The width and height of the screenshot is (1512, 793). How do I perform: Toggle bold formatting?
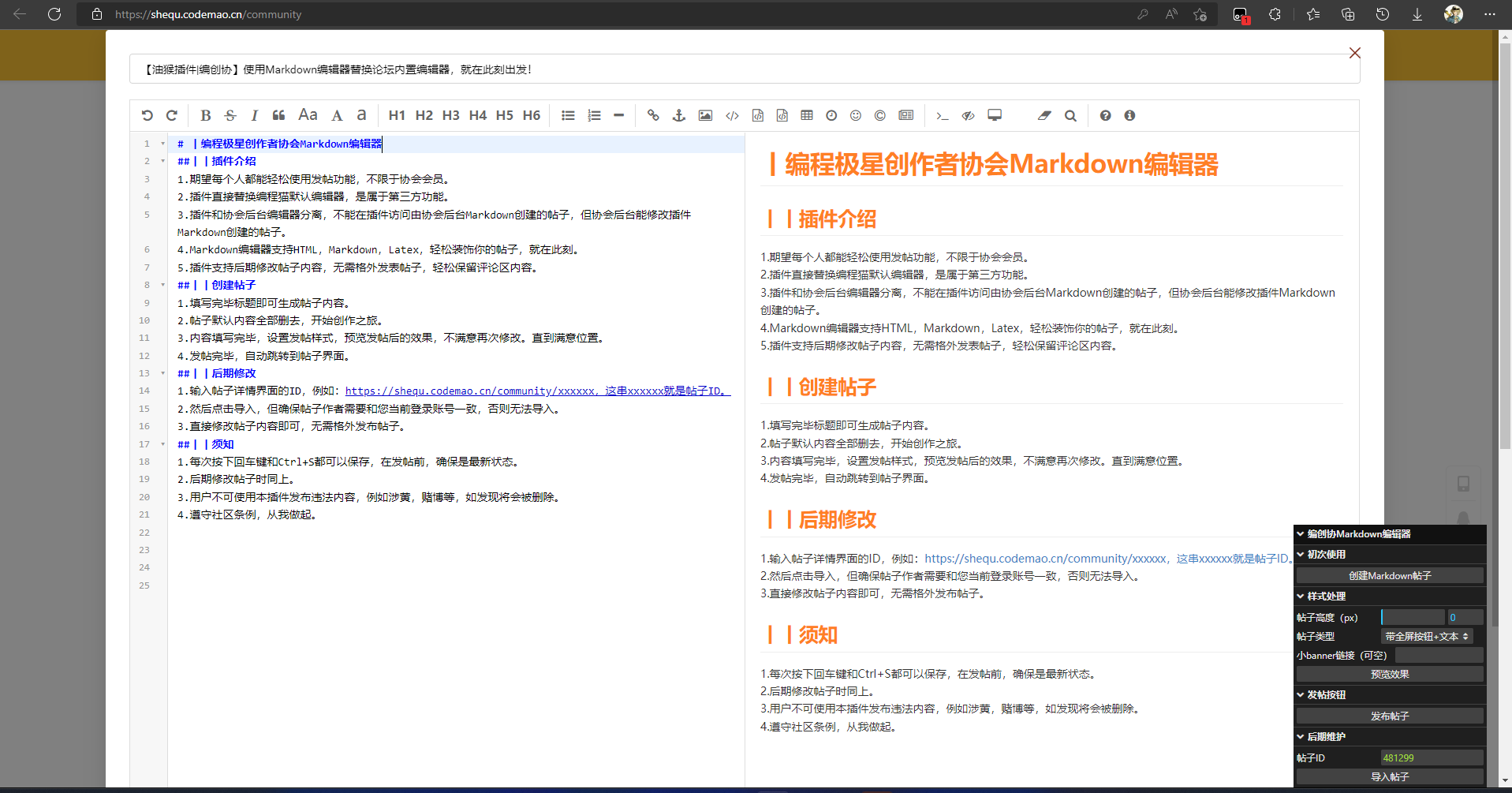click(x=205, y=115)
